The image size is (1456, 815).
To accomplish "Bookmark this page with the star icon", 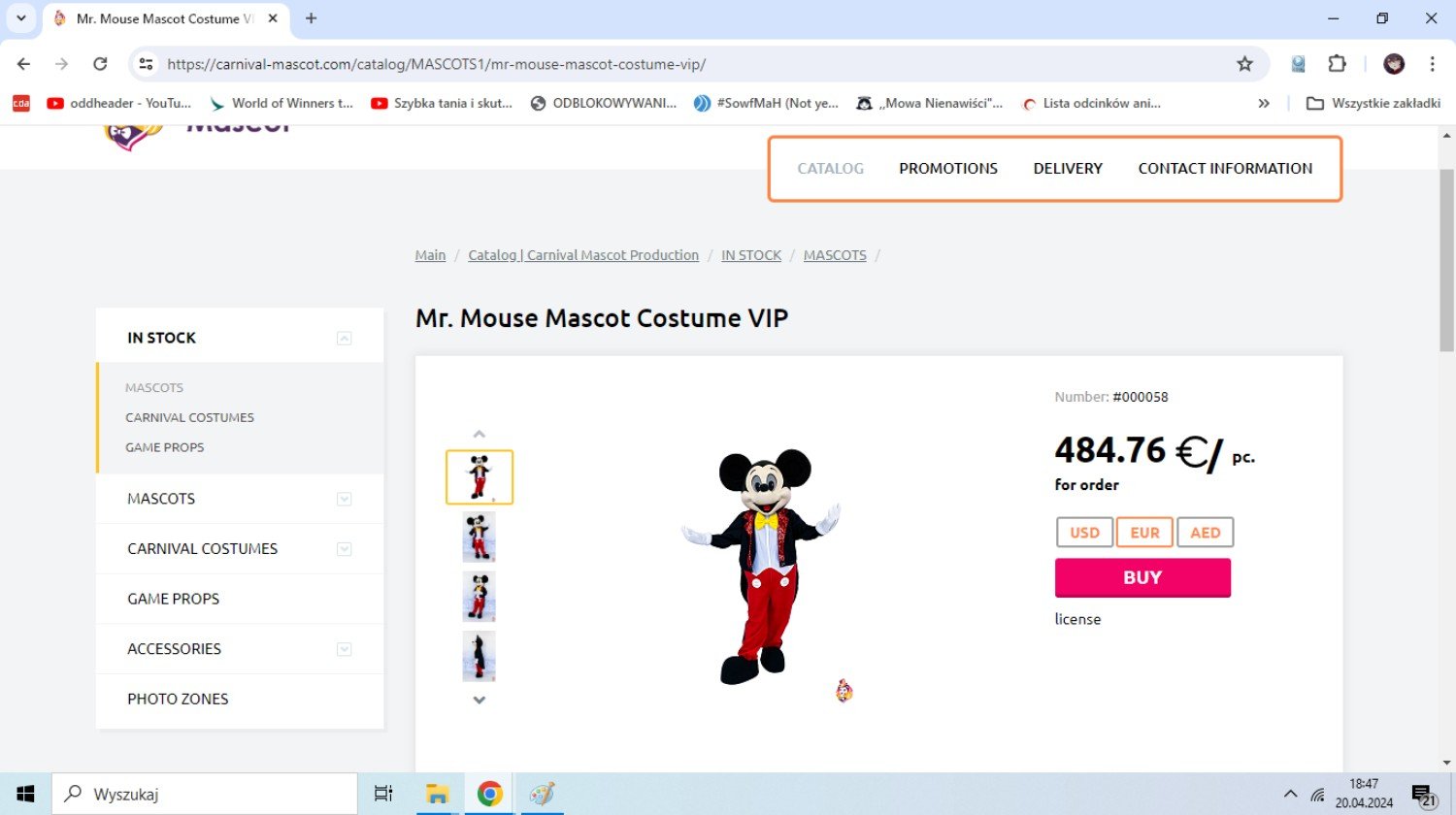I will 1244,64.
